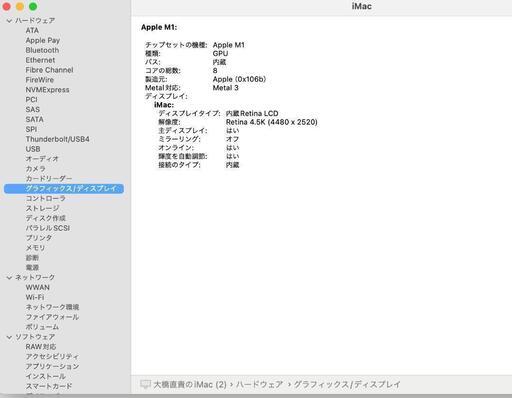
Task: Open the カードリーダー entry
Action: pos(49,179)
